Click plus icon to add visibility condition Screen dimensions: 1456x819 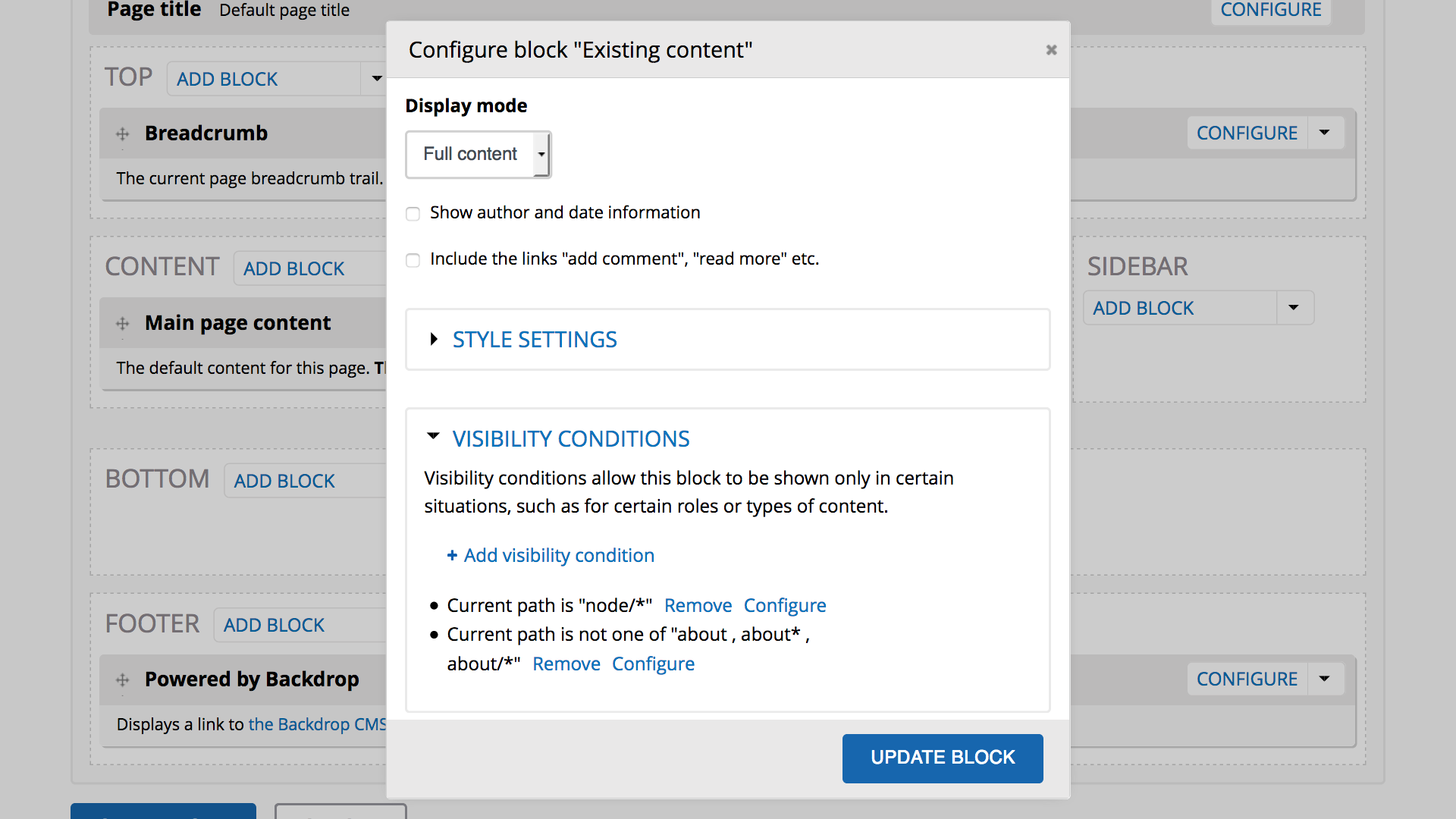coord(452,556)
